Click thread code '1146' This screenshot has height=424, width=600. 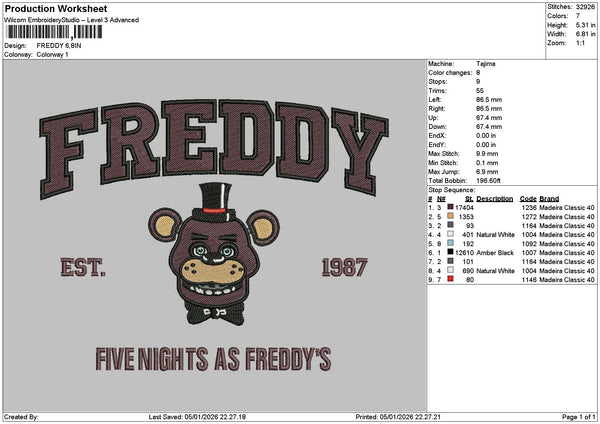pos(529,280)
